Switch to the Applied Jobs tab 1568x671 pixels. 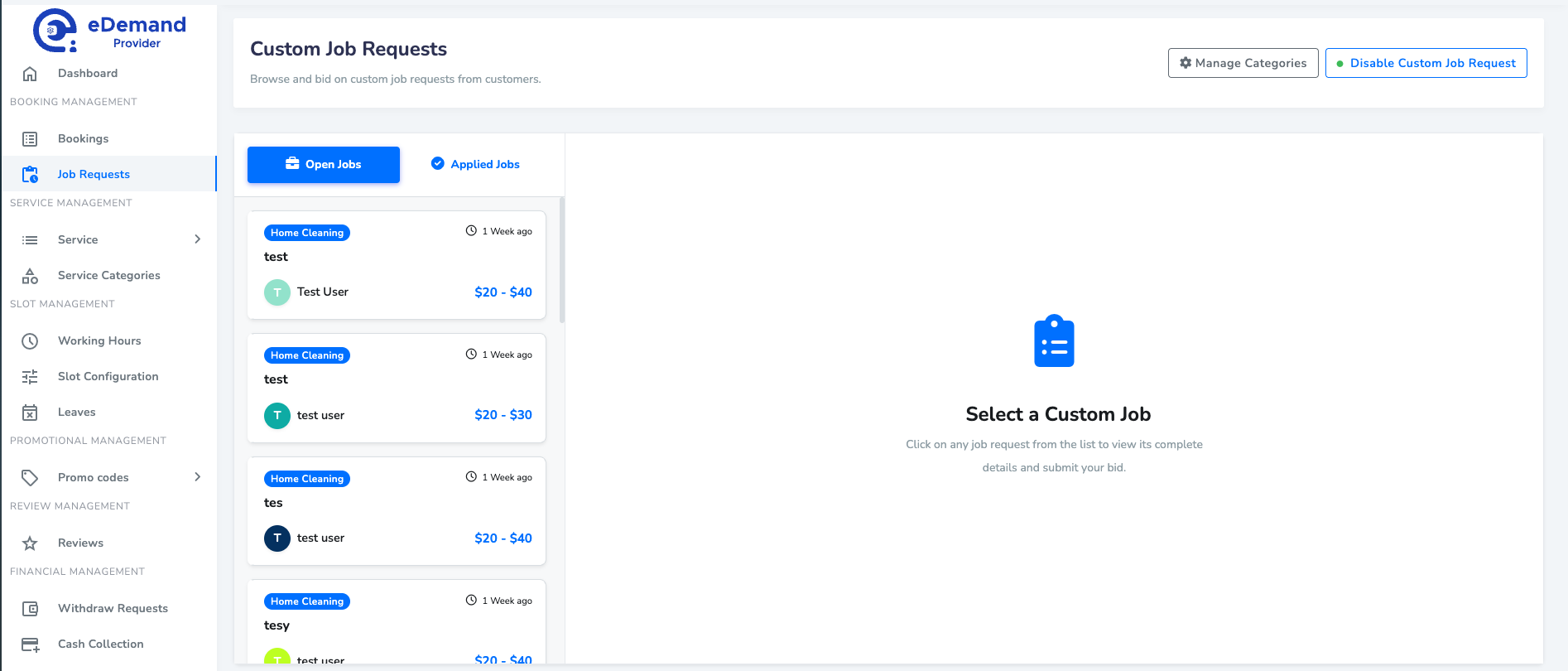point(476,164)
